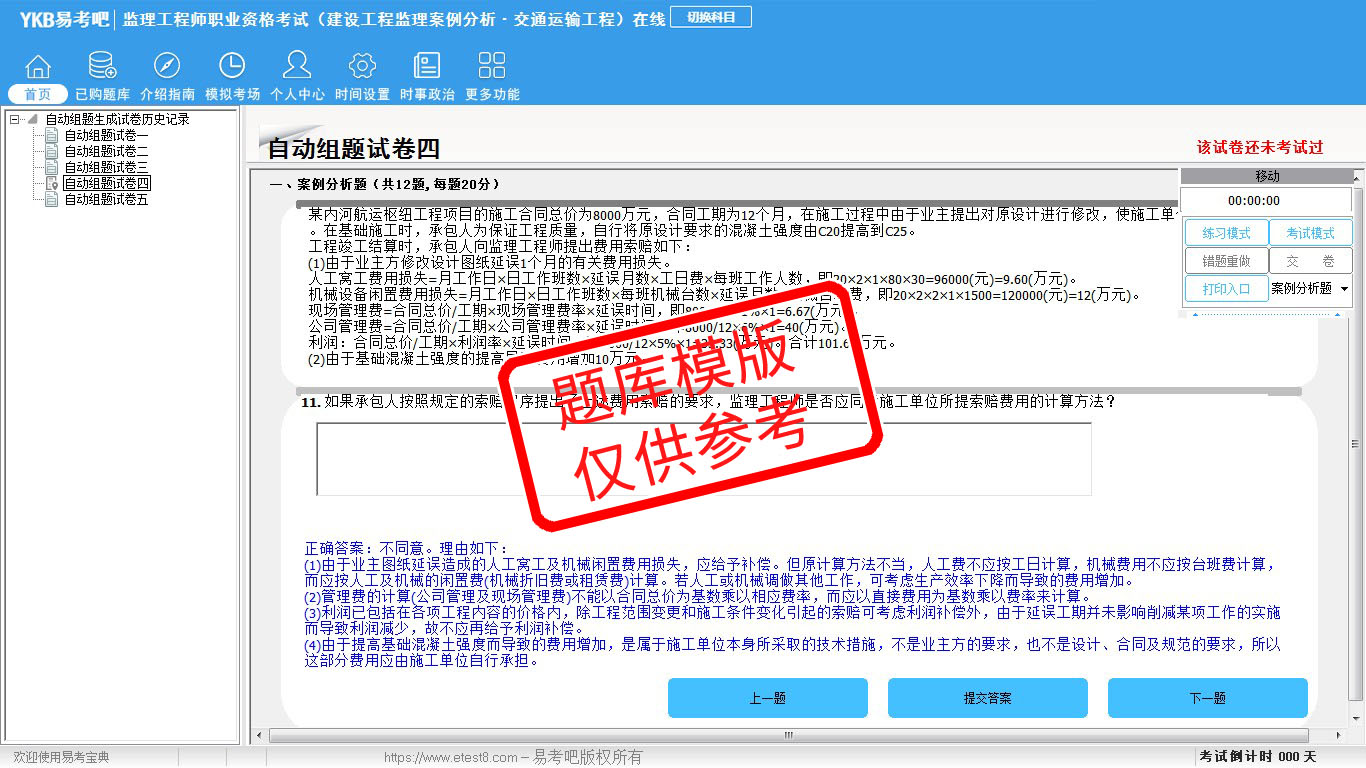Select 自动组题试卷一 in the tree

coord(106,136)
